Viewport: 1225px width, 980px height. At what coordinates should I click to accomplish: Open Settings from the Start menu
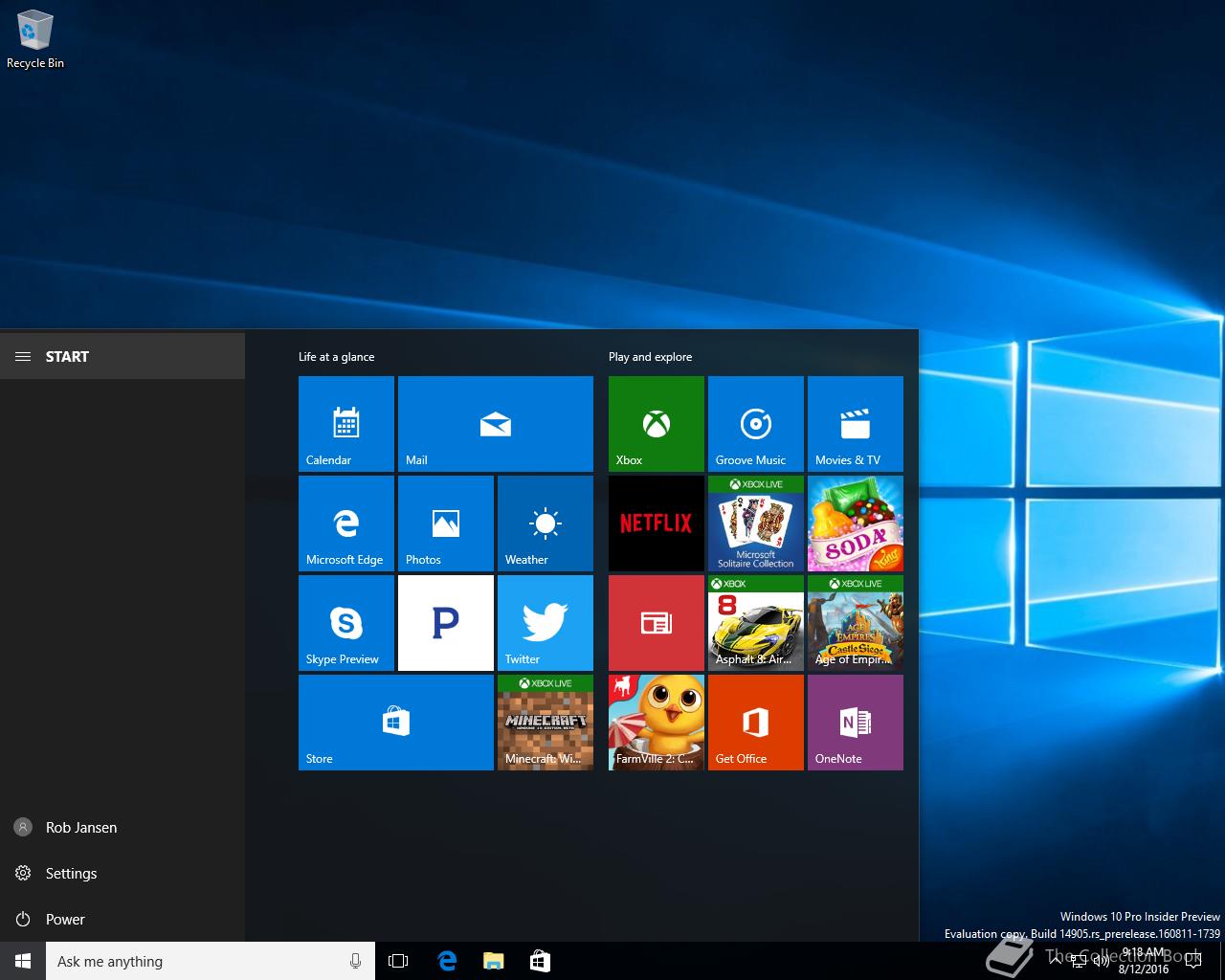point(122,873)
